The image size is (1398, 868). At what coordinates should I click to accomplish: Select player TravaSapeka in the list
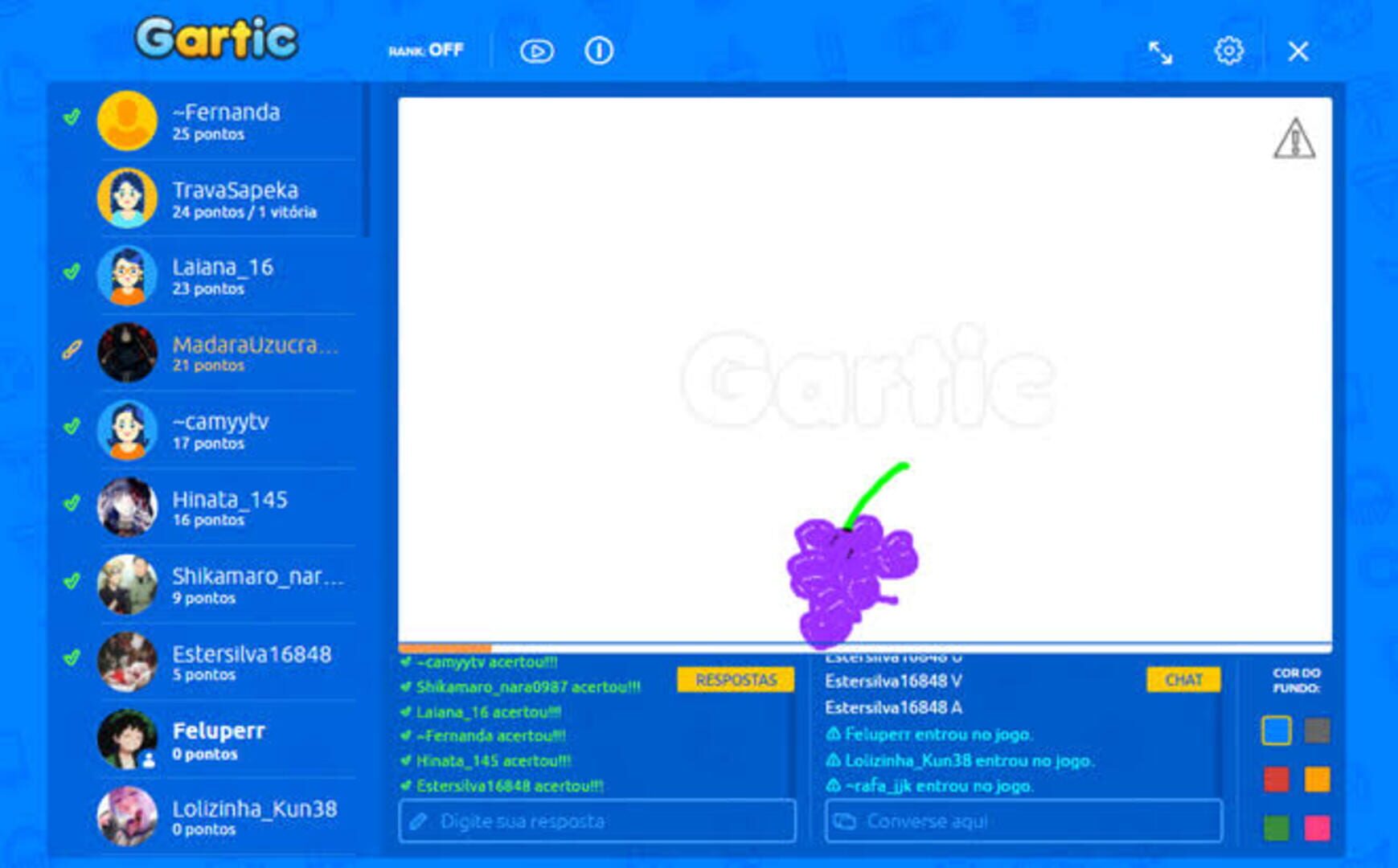(x=227, y=199)
